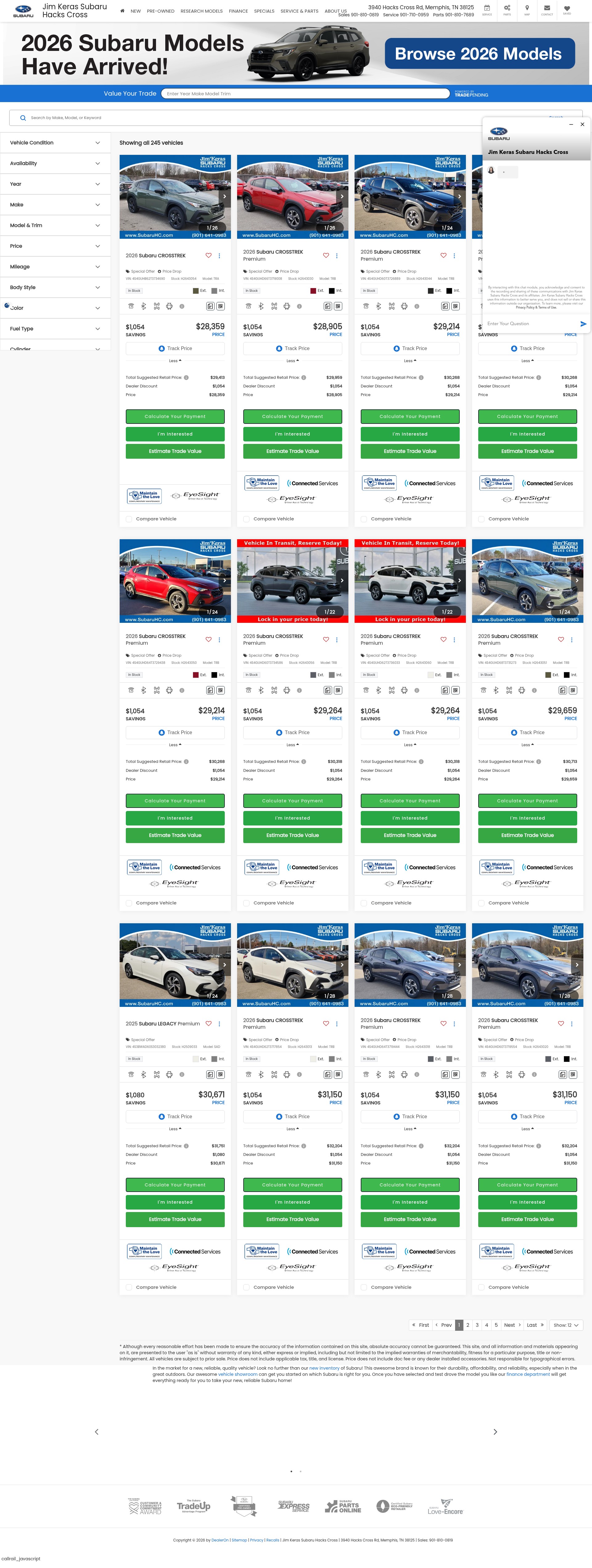
Task: Click Ext. color swatch on $28,359 card
Action: coord(196,291)
